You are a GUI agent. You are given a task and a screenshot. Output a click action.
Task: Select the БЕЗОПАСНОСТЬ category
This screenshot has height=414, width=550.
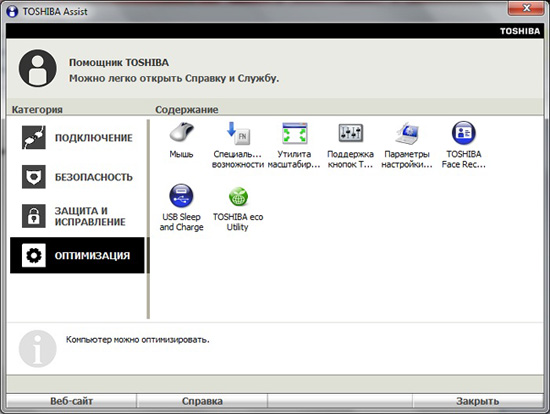[x=77, y=177]
